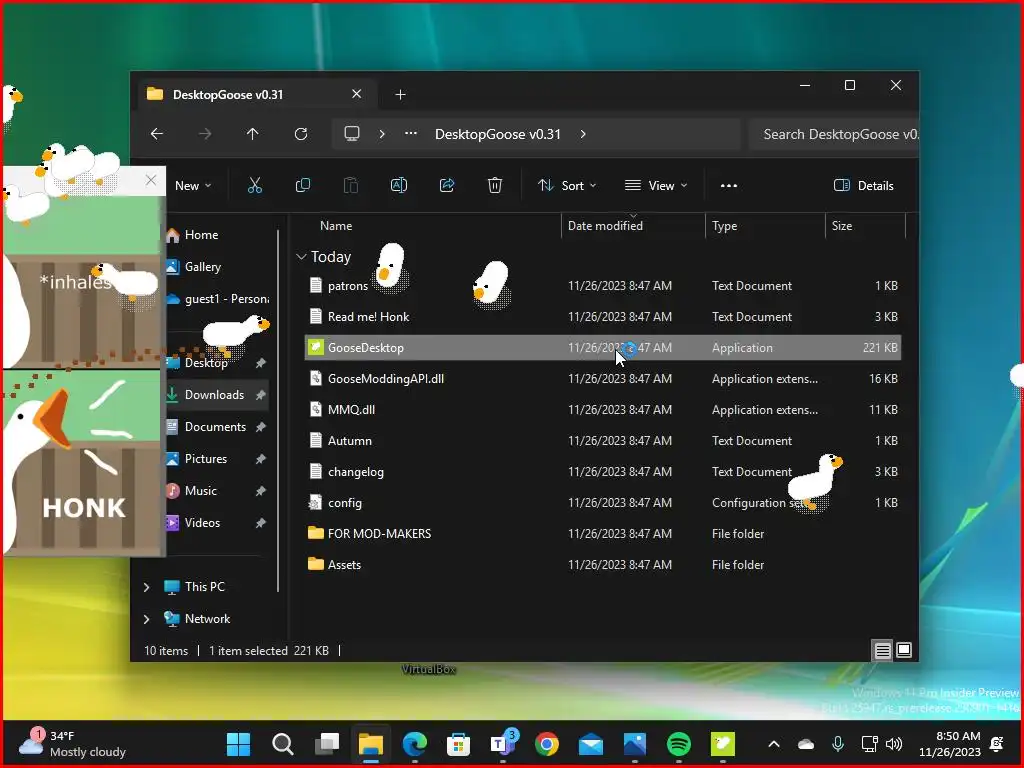Click DesktopGoose v0.31 breadcrumb in address bar
This screenshot has width=1024, height=768.
498,134
